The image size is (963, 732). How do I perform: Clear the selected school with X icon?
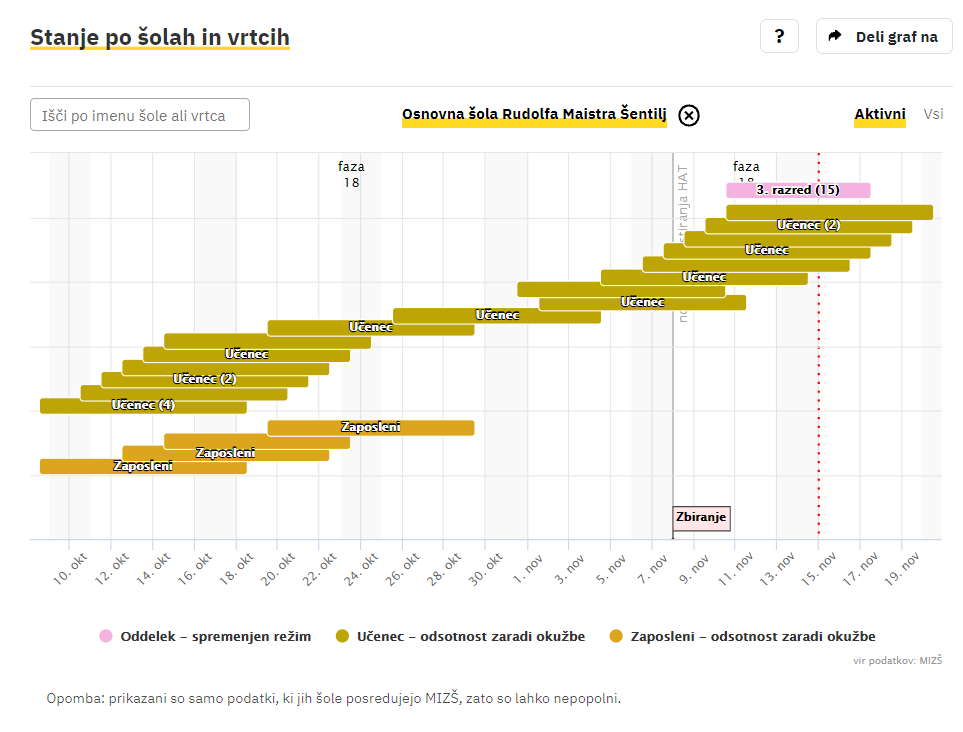688,115
